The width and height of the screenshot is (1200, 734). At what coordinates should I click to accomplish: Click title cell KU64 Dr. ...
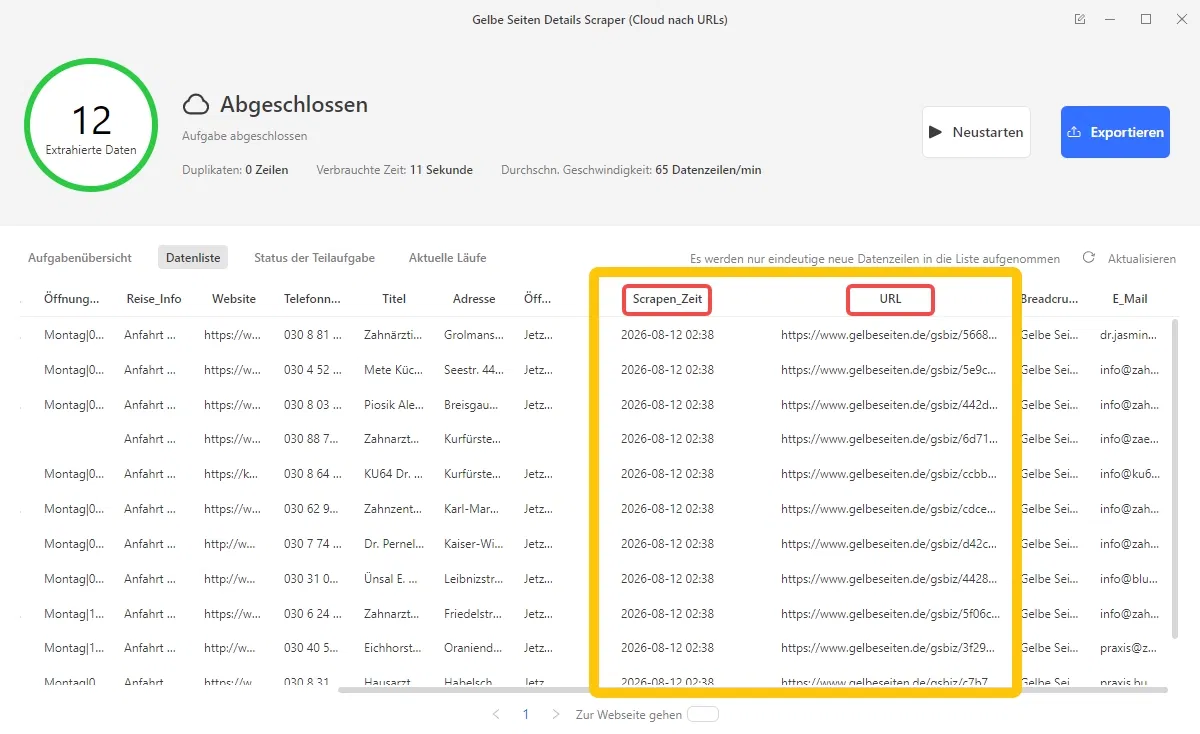click(393, 474)
